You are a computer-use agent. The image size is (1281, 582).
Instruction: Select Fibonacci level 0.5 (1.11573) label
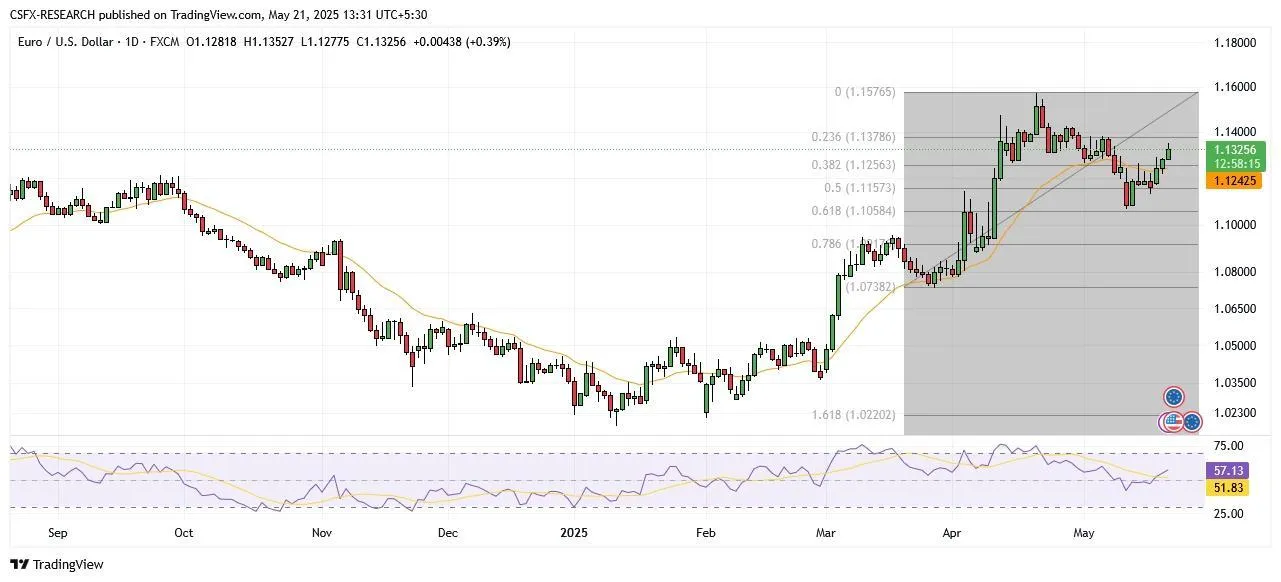861,188
